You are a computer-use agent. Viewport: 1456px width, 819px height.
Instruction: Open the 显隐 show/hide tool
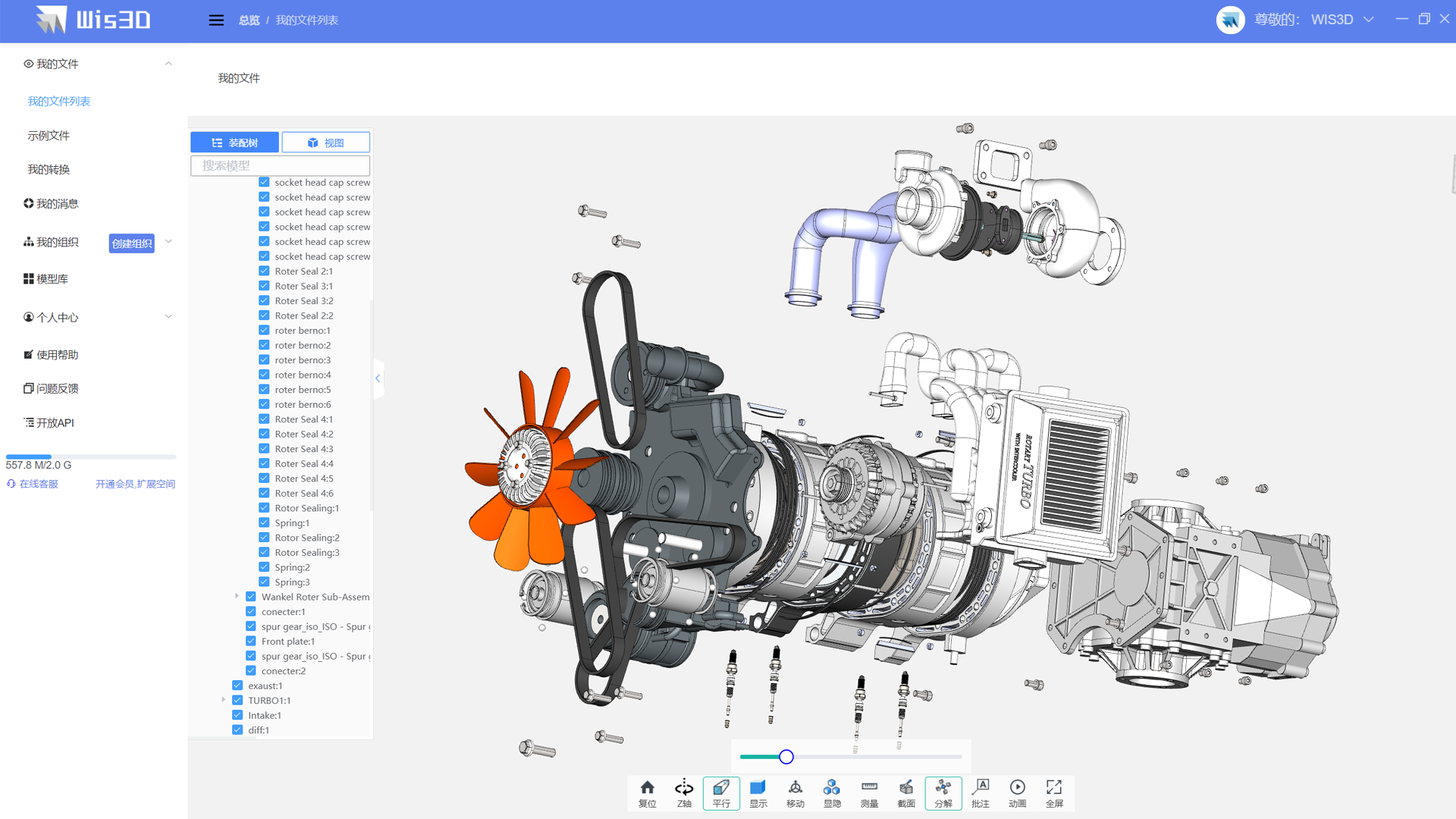click(x=832, y=793)
